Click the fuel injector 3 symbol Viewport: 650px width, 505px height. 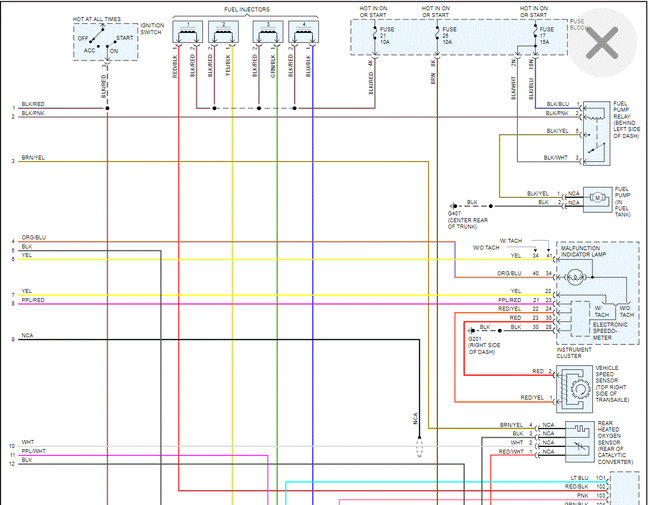click(268, 32)
